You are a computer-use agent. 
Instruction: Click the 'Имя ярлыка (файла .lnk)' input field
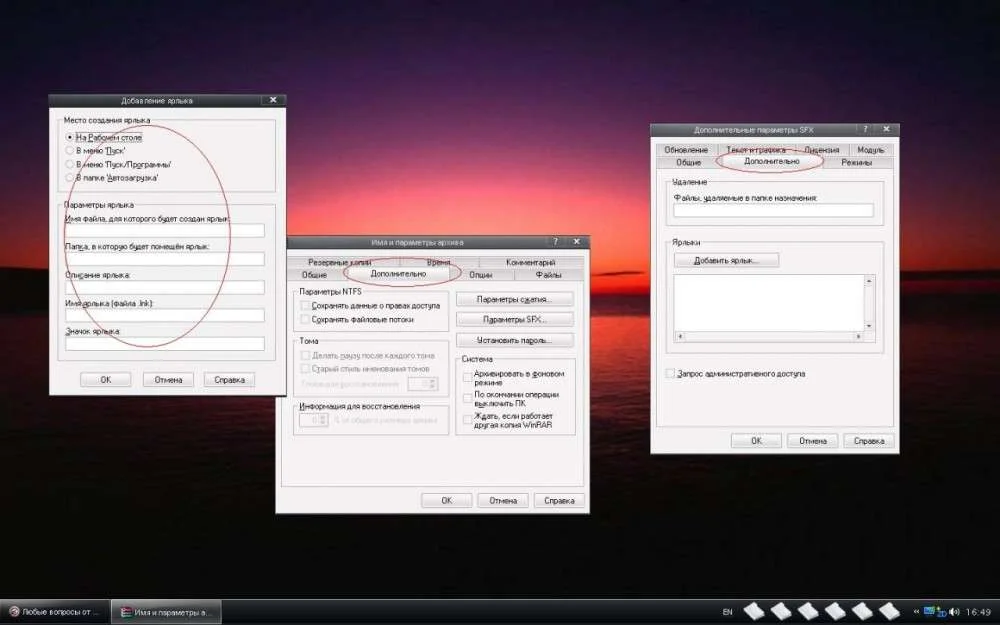165,316
